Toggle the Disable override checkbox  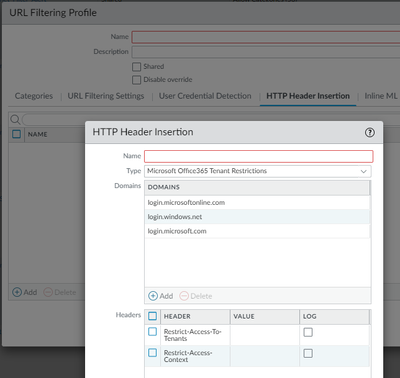pos(136,80)
